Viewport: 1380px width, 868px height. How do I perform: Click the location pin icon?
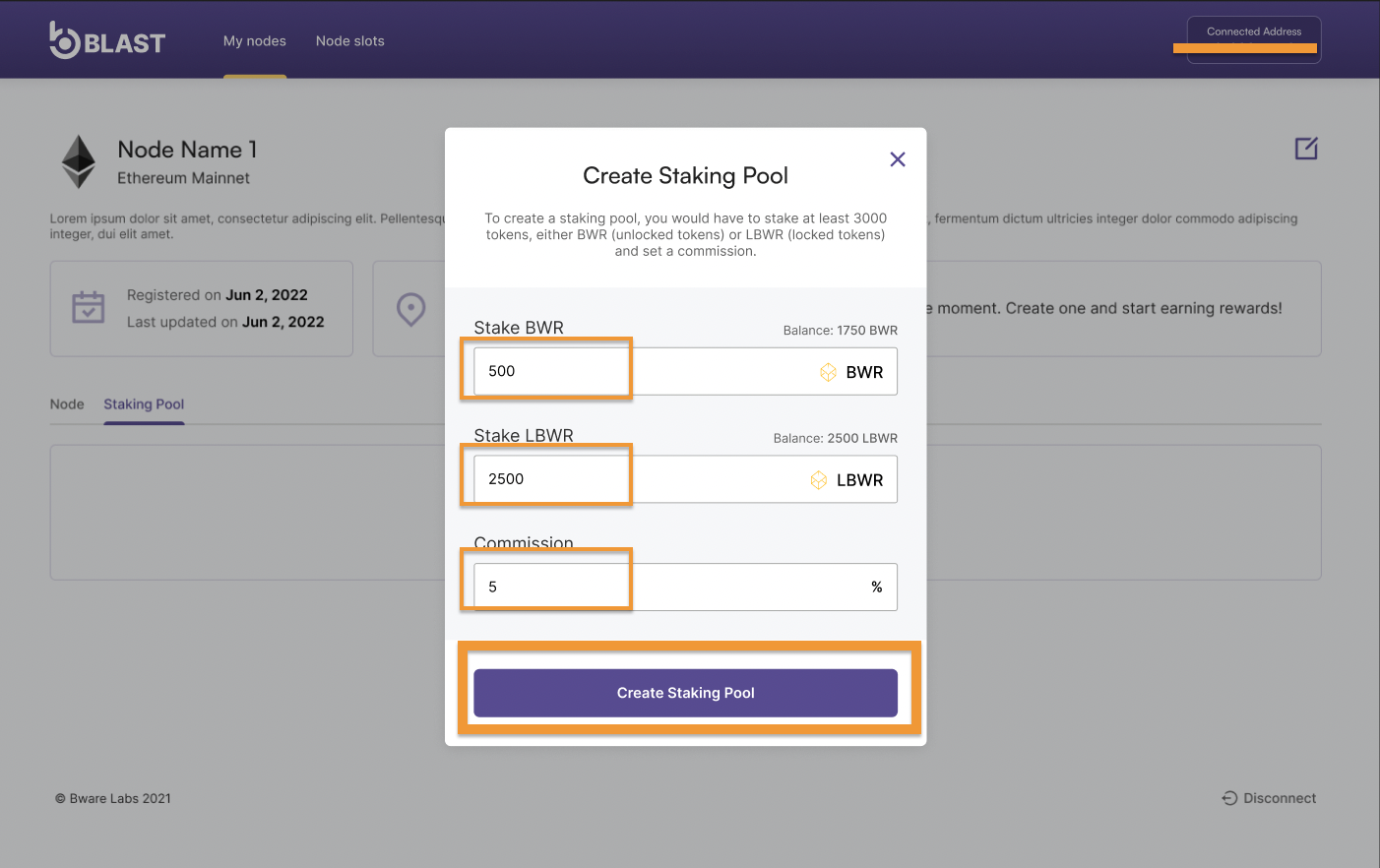click(410, 309)
